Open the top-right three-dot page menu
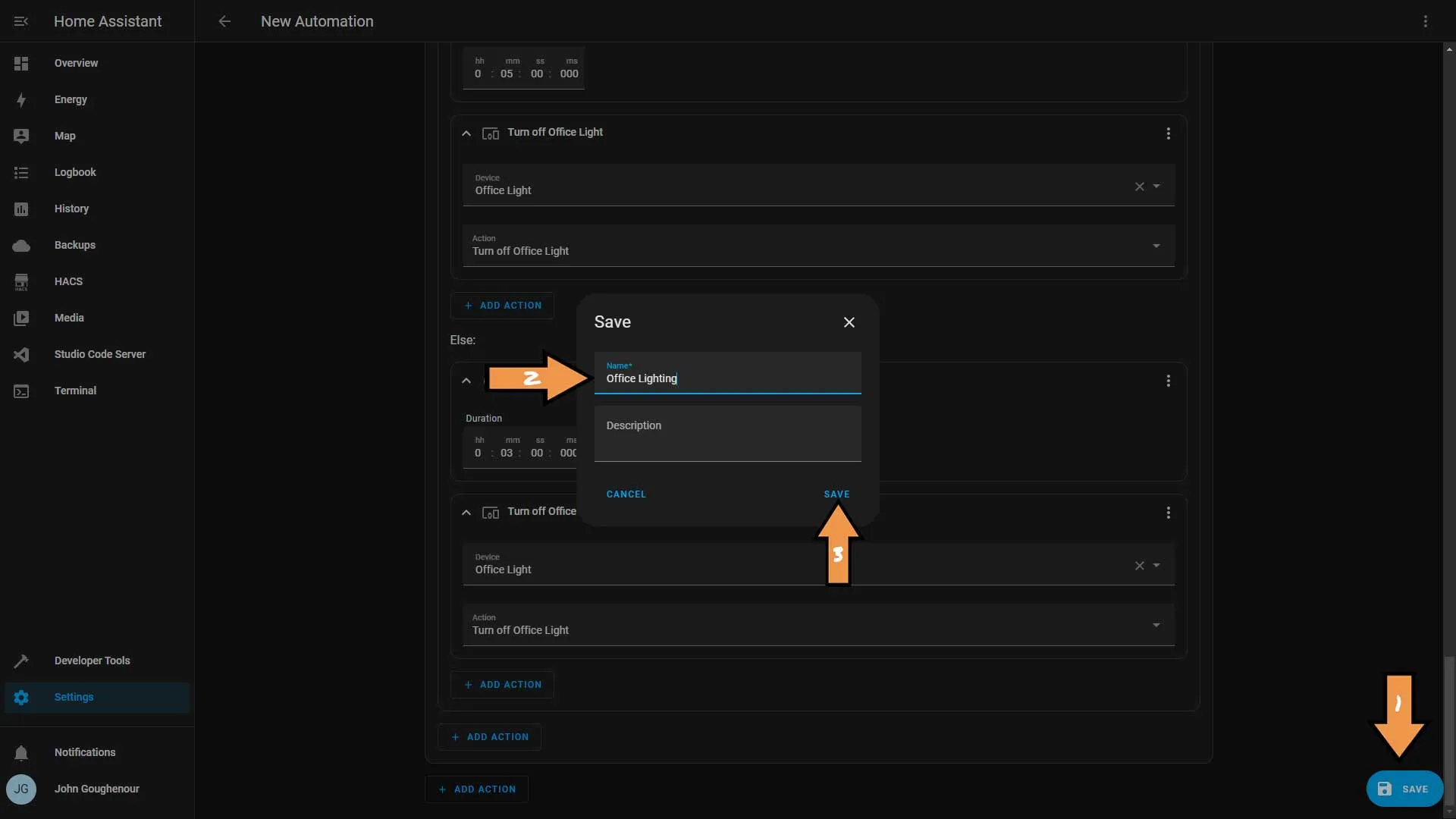 click(x=1426, y=21)
